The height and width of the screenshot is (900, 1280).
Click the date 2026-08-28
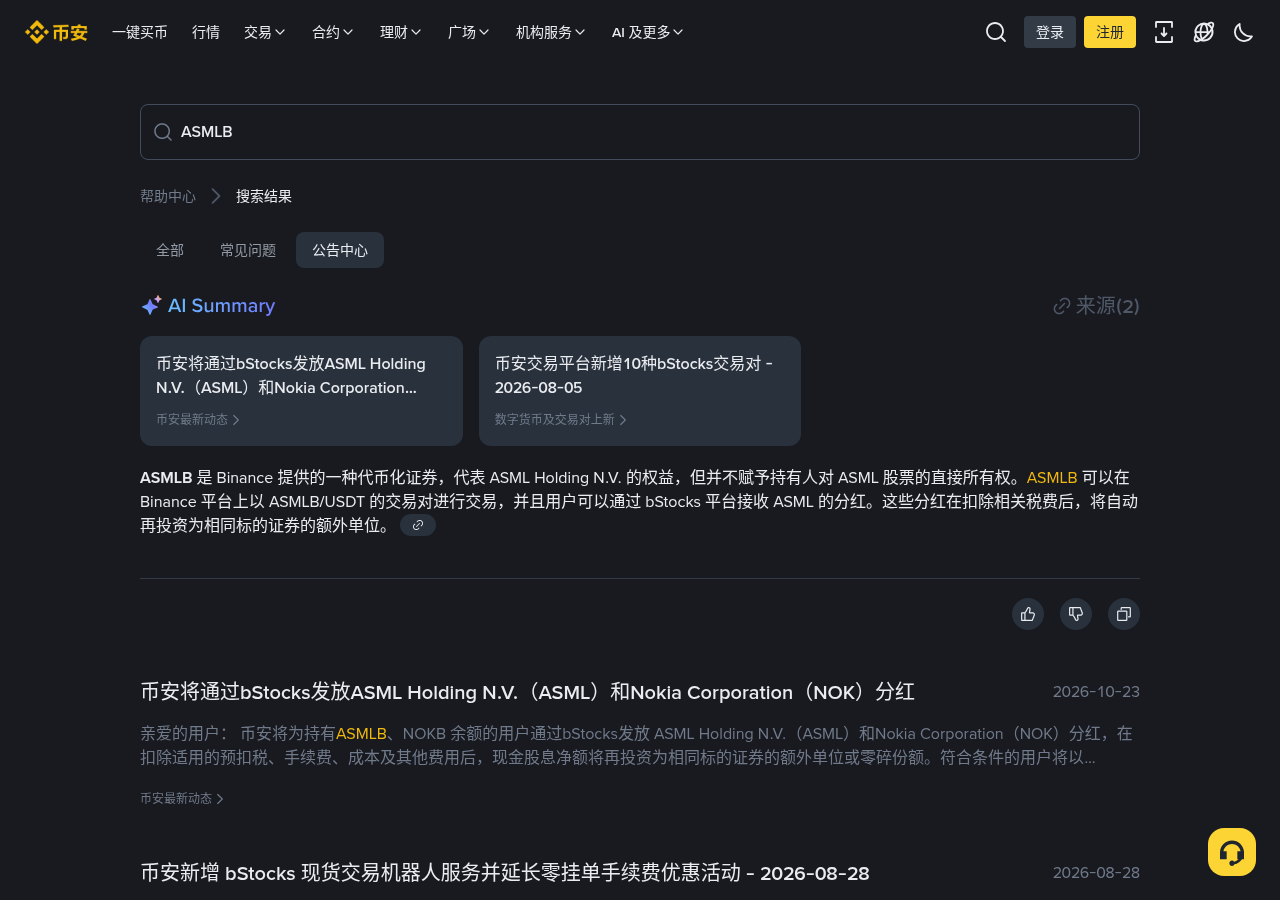click(x=1096, y=873)
